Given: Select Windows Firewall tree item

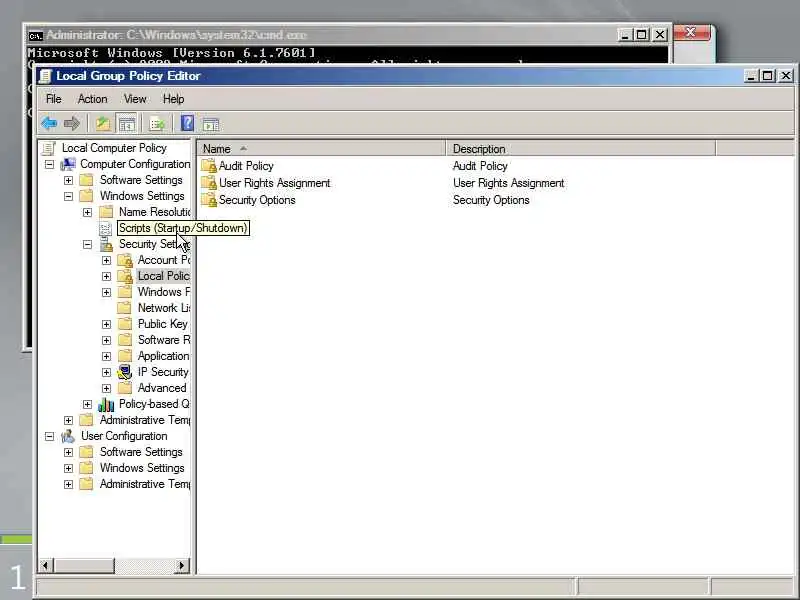Looking at the screenshot, I should [x=164, y=292].
